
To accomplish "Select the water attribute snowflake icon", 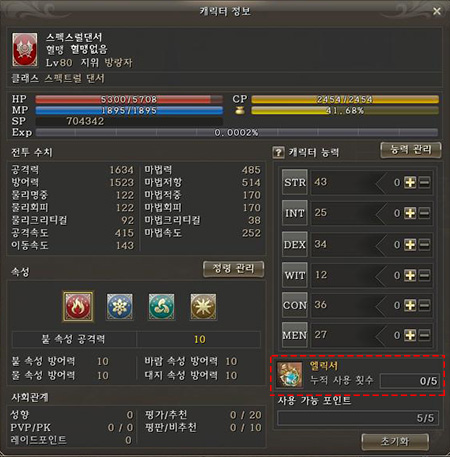I will coord(120,307).
